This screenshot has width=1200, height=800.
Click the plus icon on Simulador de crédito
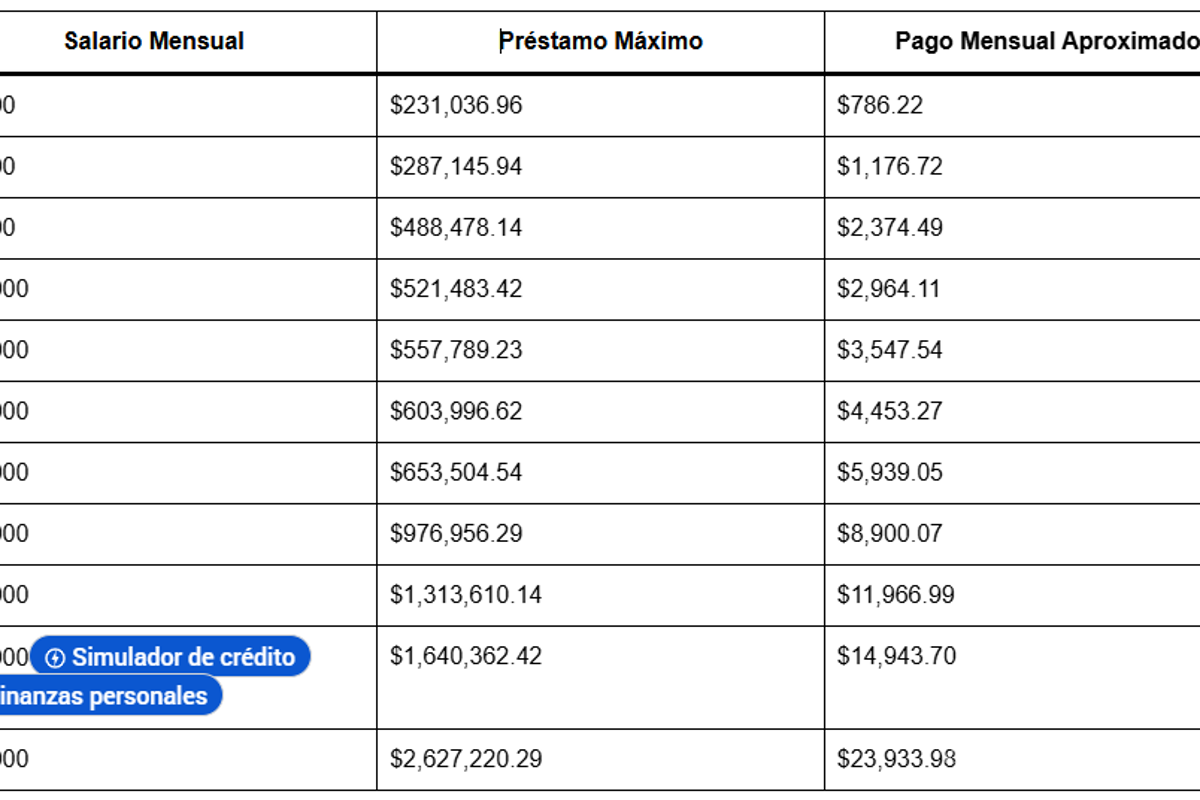click(56, 658)
